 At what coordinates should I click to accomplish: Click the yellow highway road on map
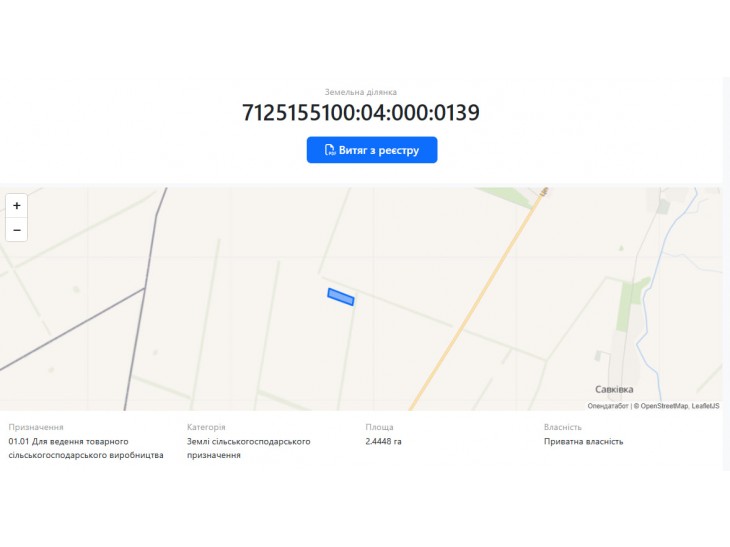[475, 303]
